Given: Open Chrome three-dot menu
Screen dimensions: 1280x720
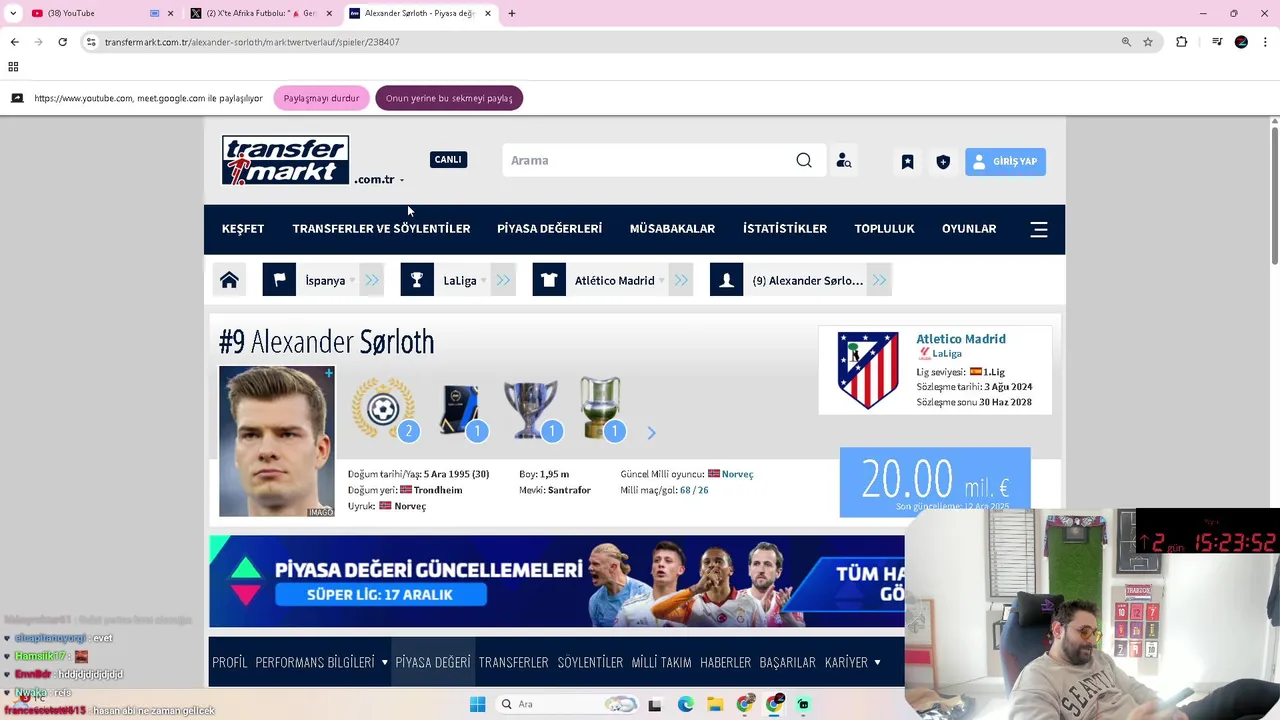Looking at the screenshot, I should (1265, 42).
